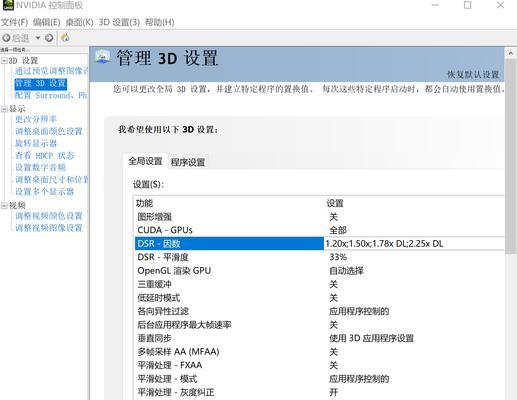Select 后台应用程序最大帧速率 row
The image size is (517, 400).
(x=319, y=325)
